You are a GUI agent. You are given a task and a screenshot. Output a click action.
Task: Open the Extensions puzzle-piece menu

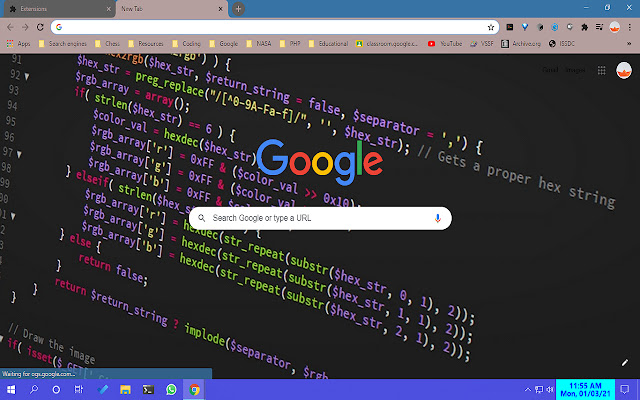(584, 27)
